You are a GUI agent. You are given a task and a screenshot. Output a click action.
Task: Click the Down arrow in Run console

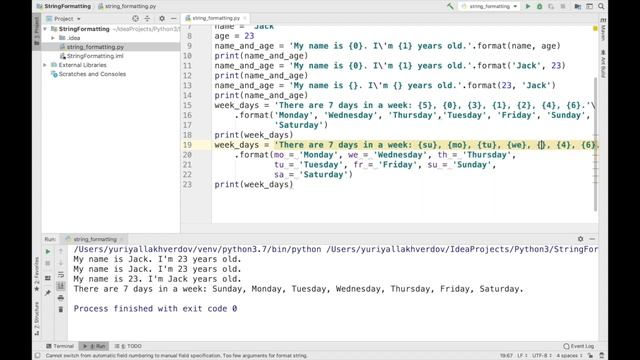pos(61,263)
